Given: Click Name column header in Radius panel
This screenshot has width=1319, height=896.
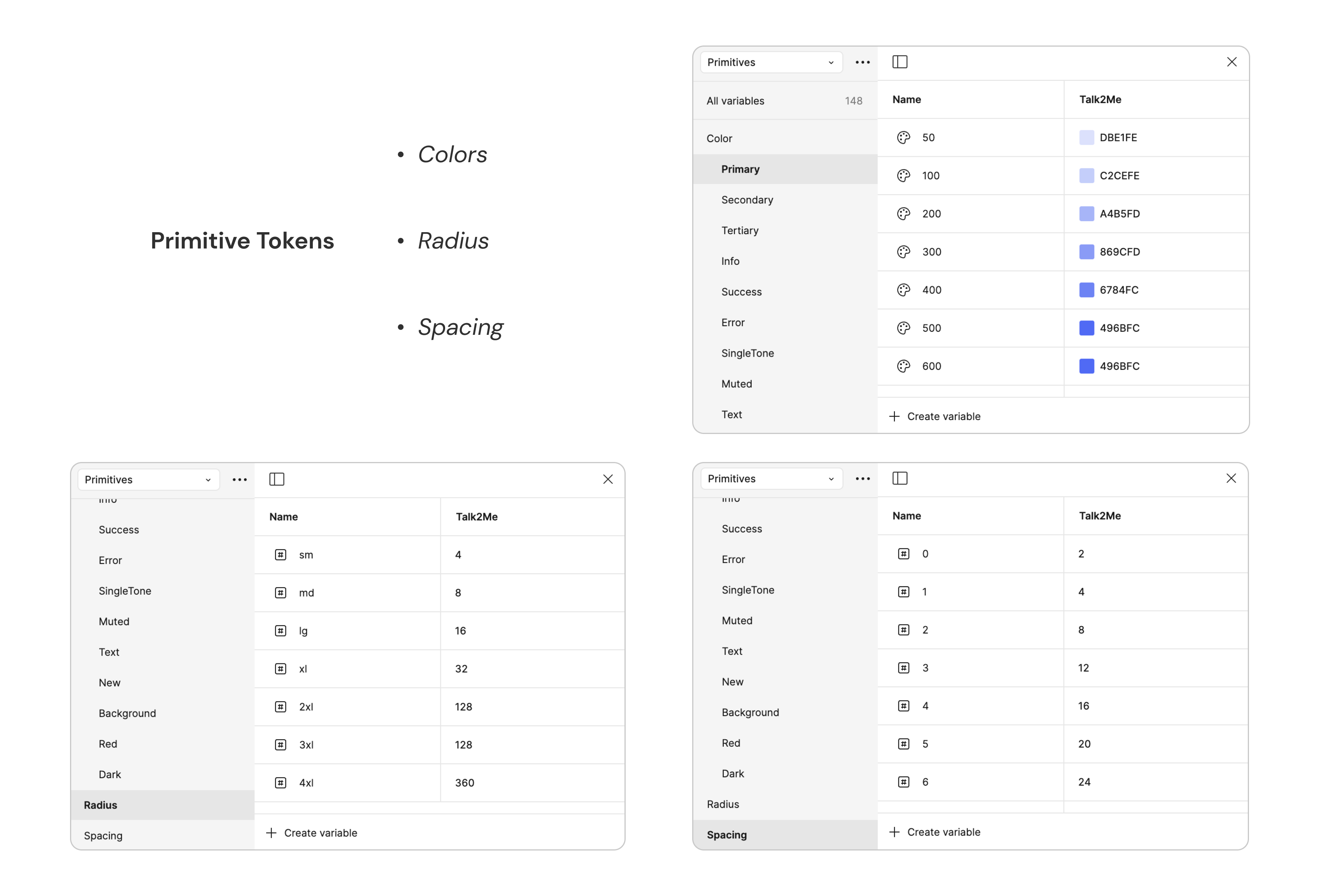Looking at the screenshot, I should [x=283, y=516].
